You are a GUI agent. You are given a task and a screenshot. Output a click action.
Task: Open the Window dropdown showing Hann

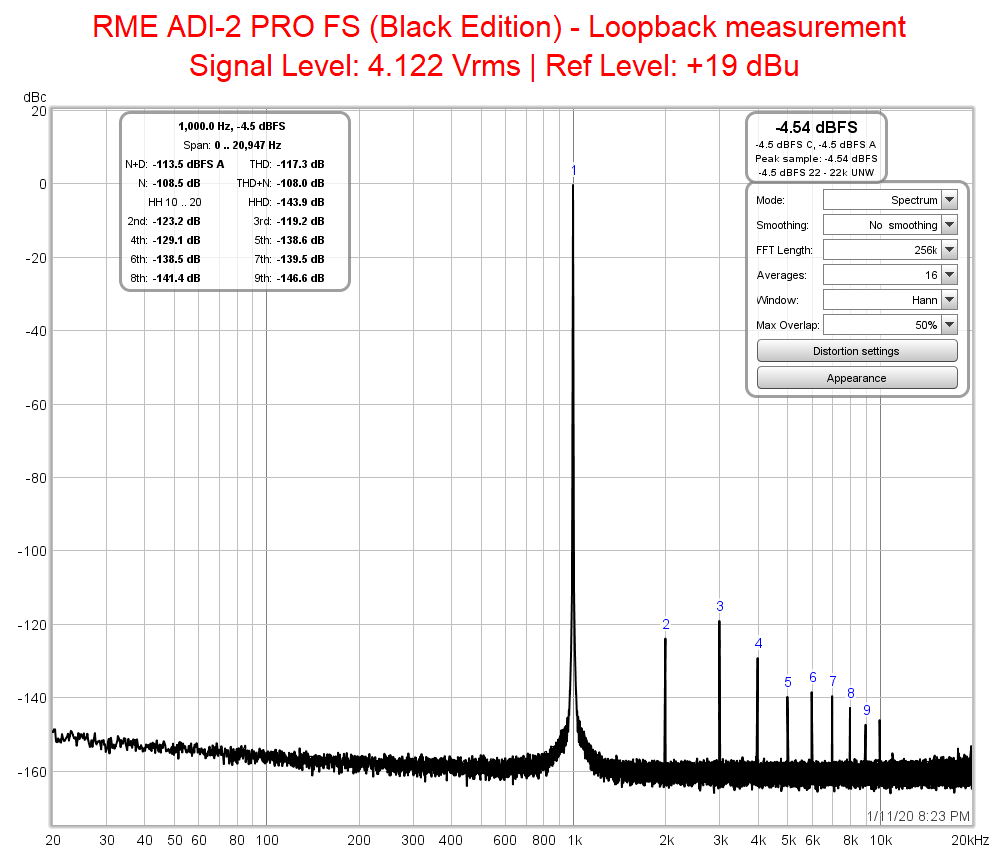(890, 300)
